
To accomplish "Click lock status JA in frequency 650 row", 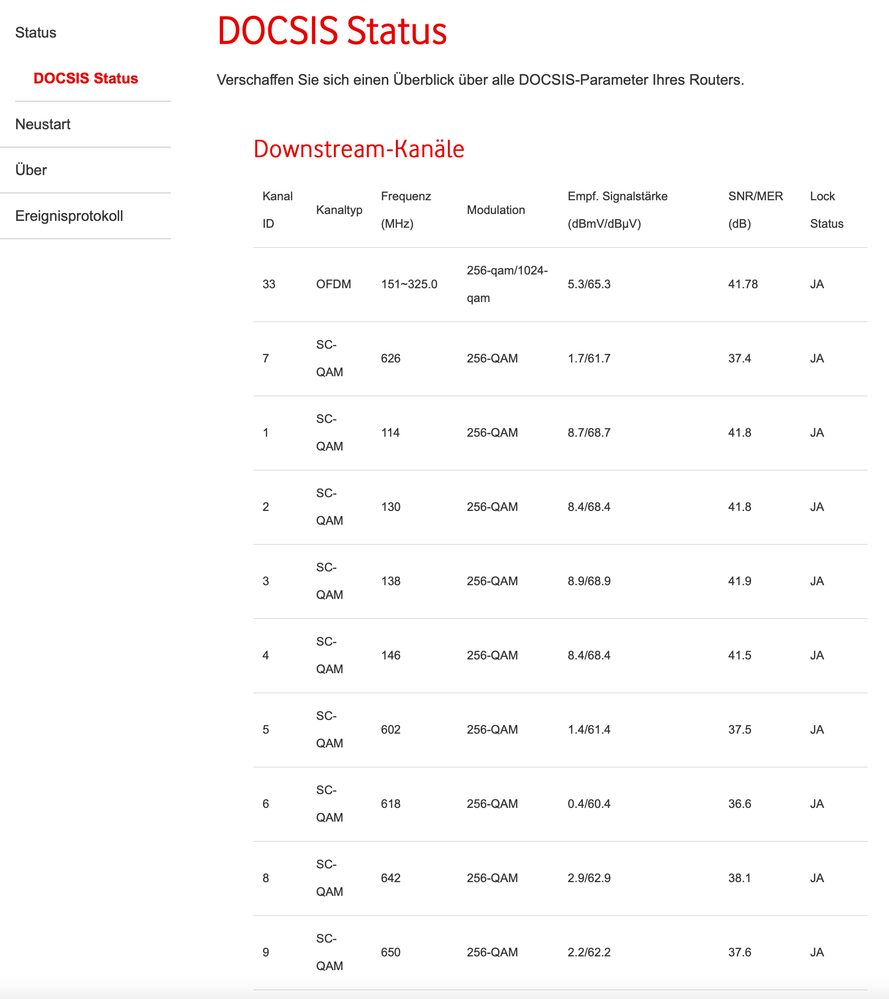I will (817, 952).
